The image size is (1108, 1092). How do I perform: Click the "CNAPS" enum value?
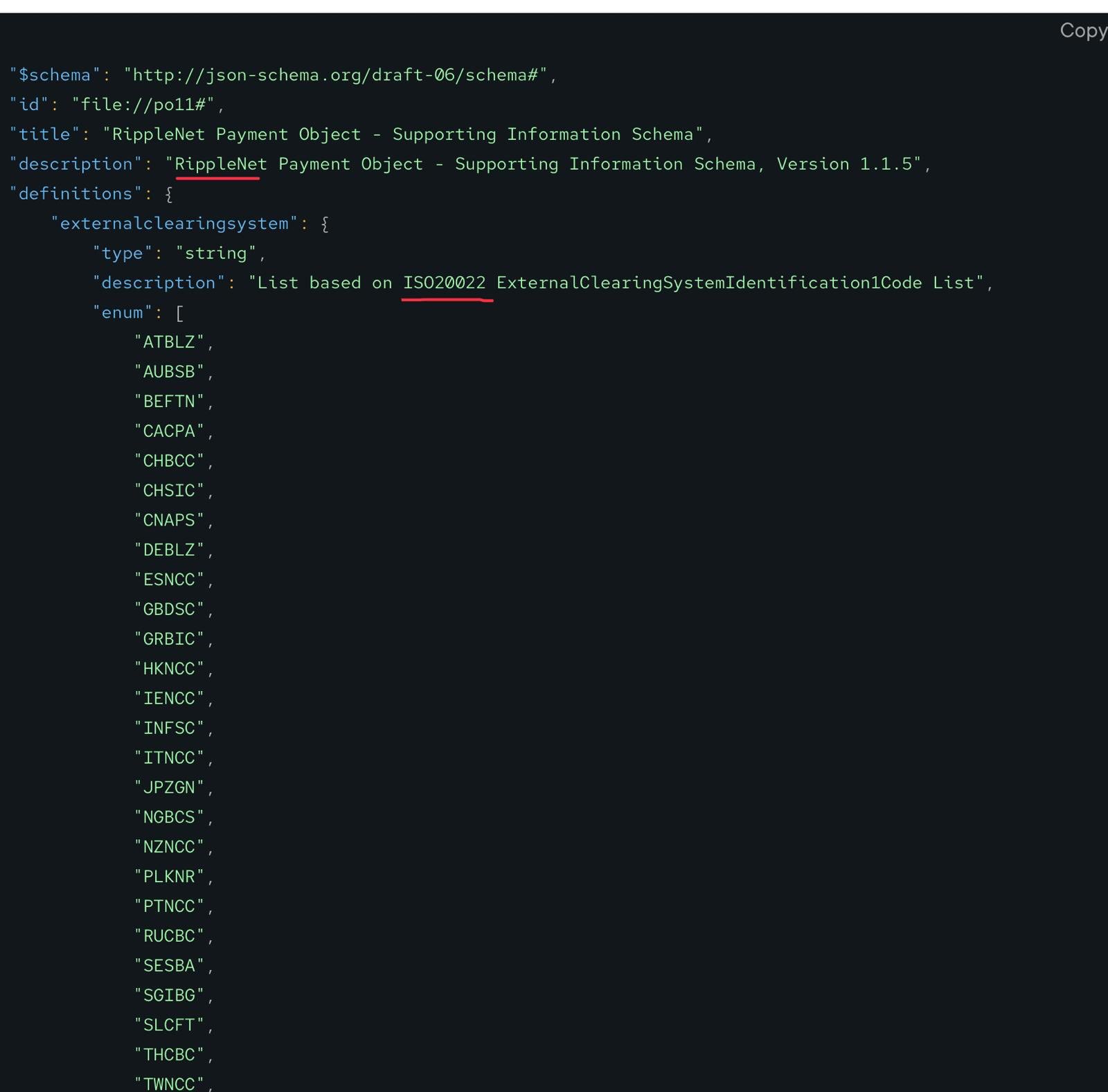(170, 521)
